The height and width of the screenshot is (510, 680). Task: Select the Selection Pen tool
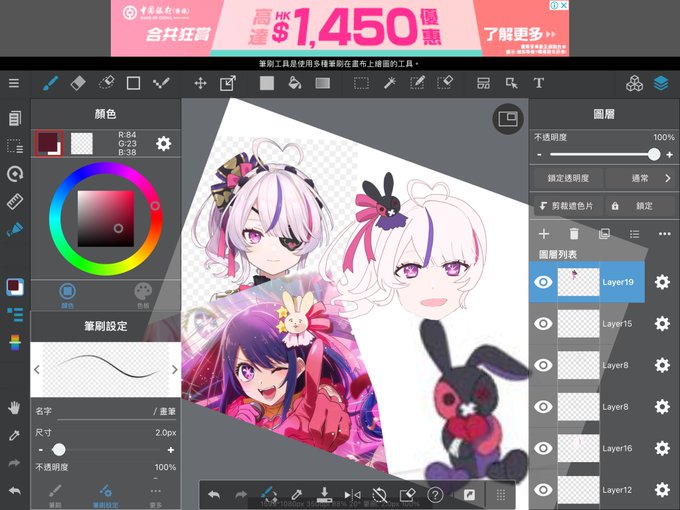click(417, 83)
